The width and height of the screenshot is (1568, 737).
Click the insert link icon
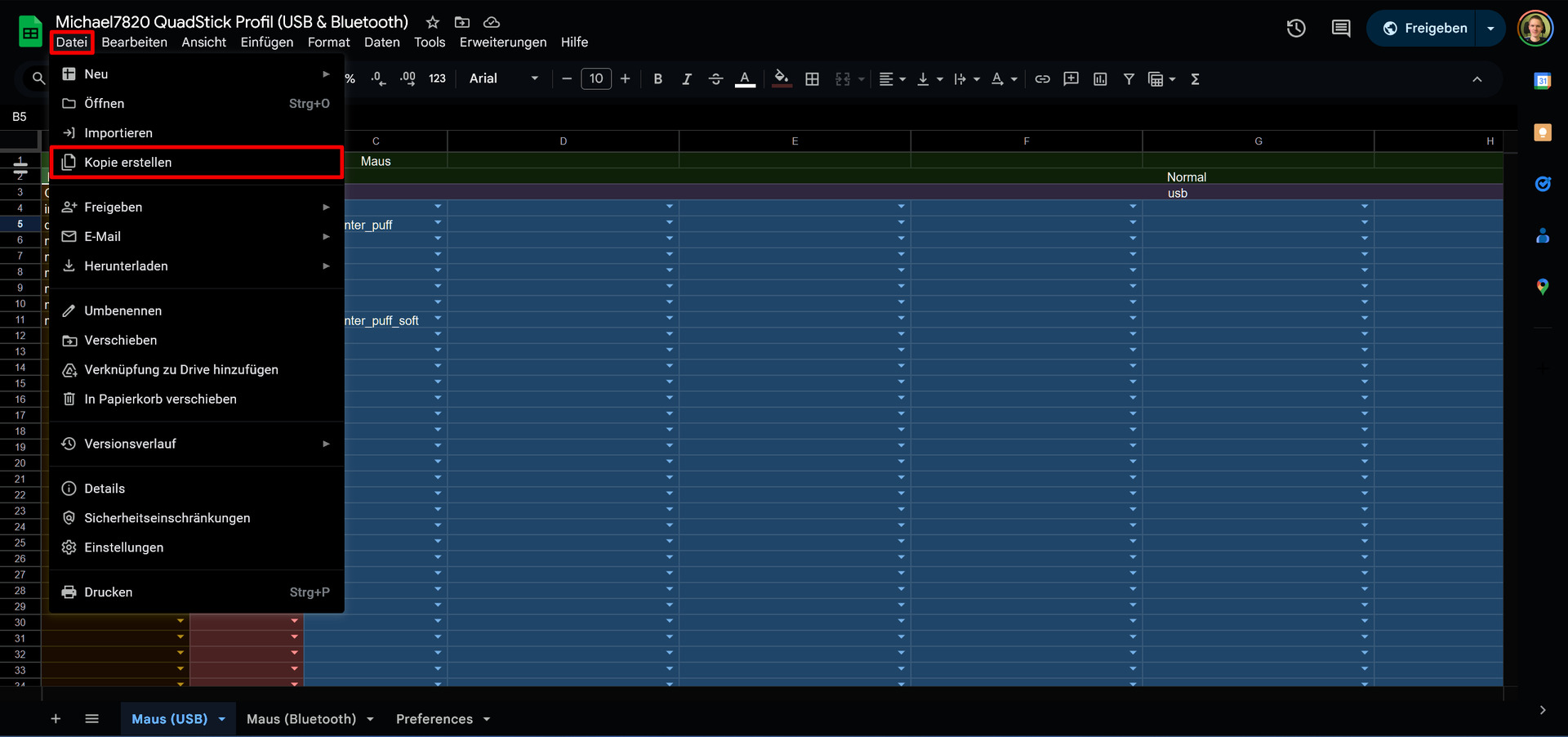click(x=1042, y=79)
